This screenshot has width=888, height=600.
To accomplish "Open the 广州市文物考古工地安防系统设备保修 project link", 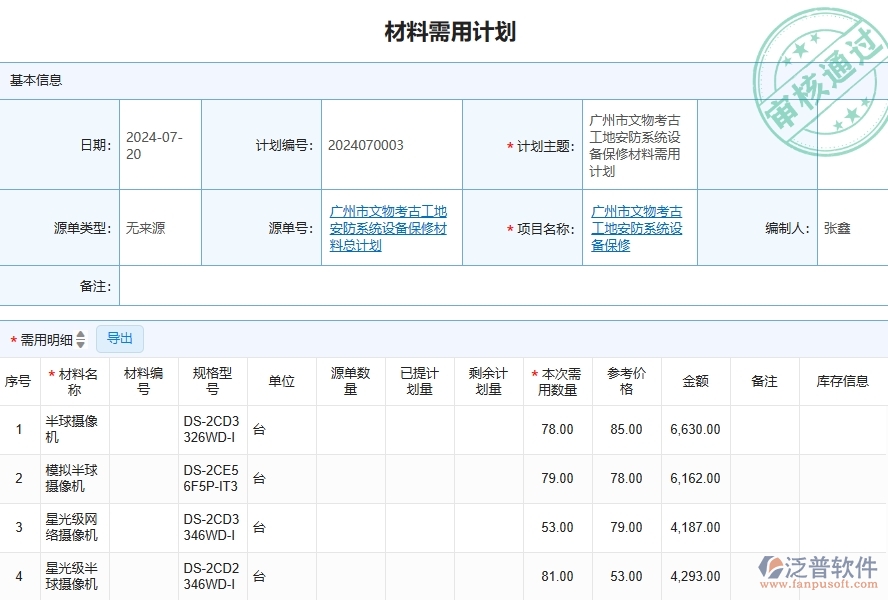I will [x=636, y=227].
